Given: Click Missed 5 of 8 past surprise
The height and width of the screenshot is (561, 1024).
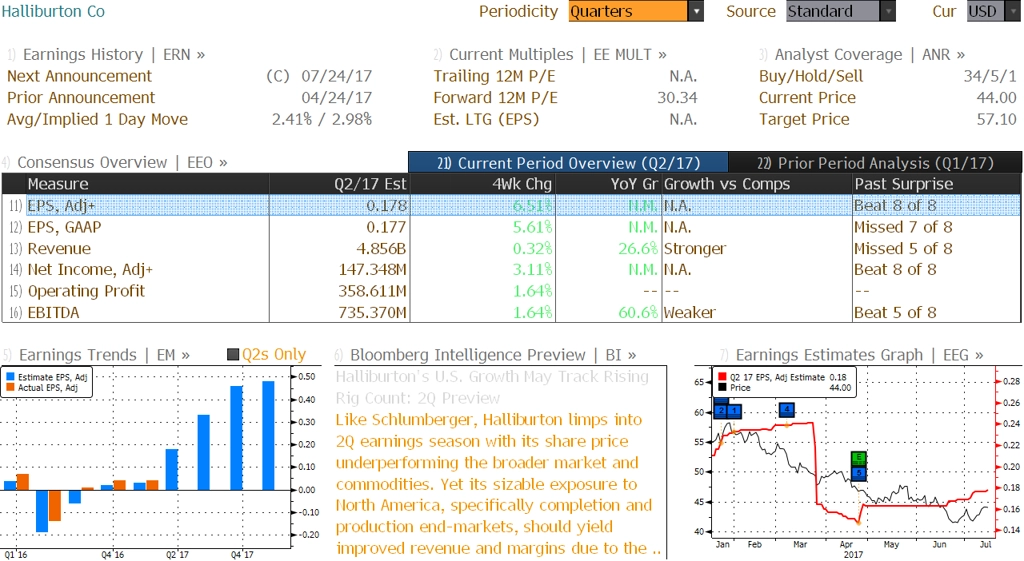Looking at the screenshot, I should pyautogui.click(x=903, y=249).
